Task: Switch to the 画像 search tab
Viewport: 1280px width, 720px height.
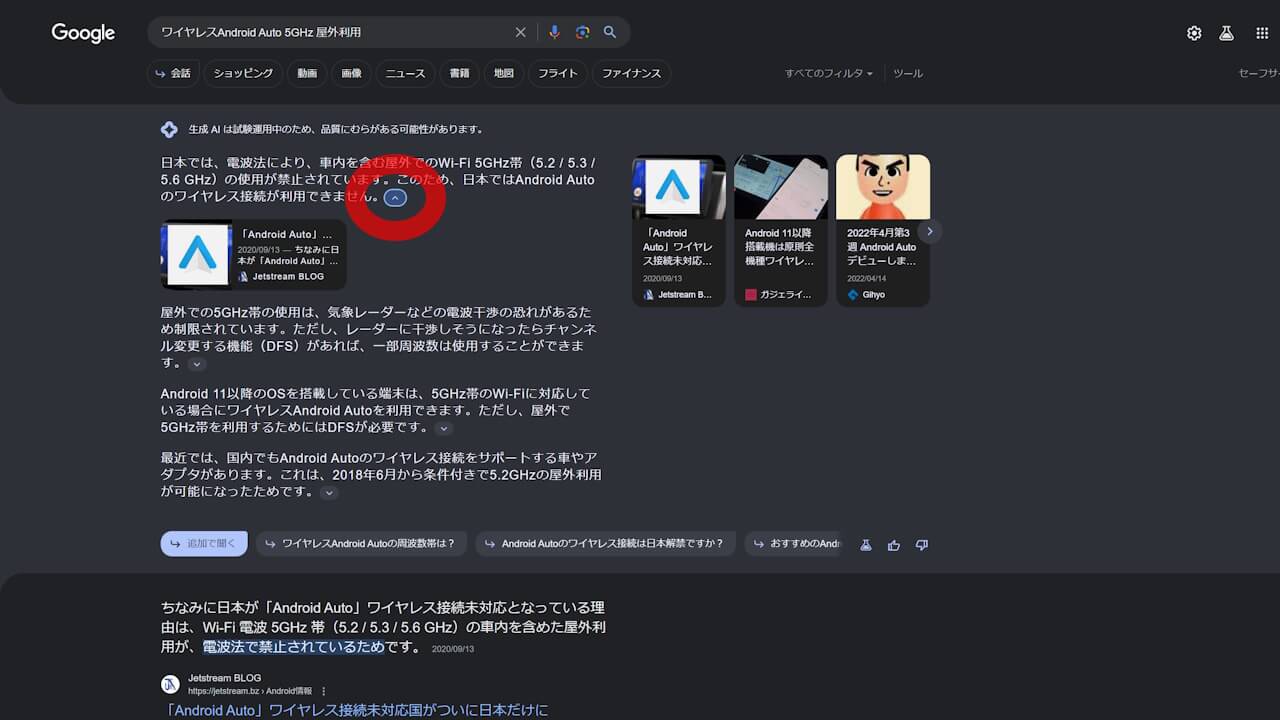Action: 351,72
